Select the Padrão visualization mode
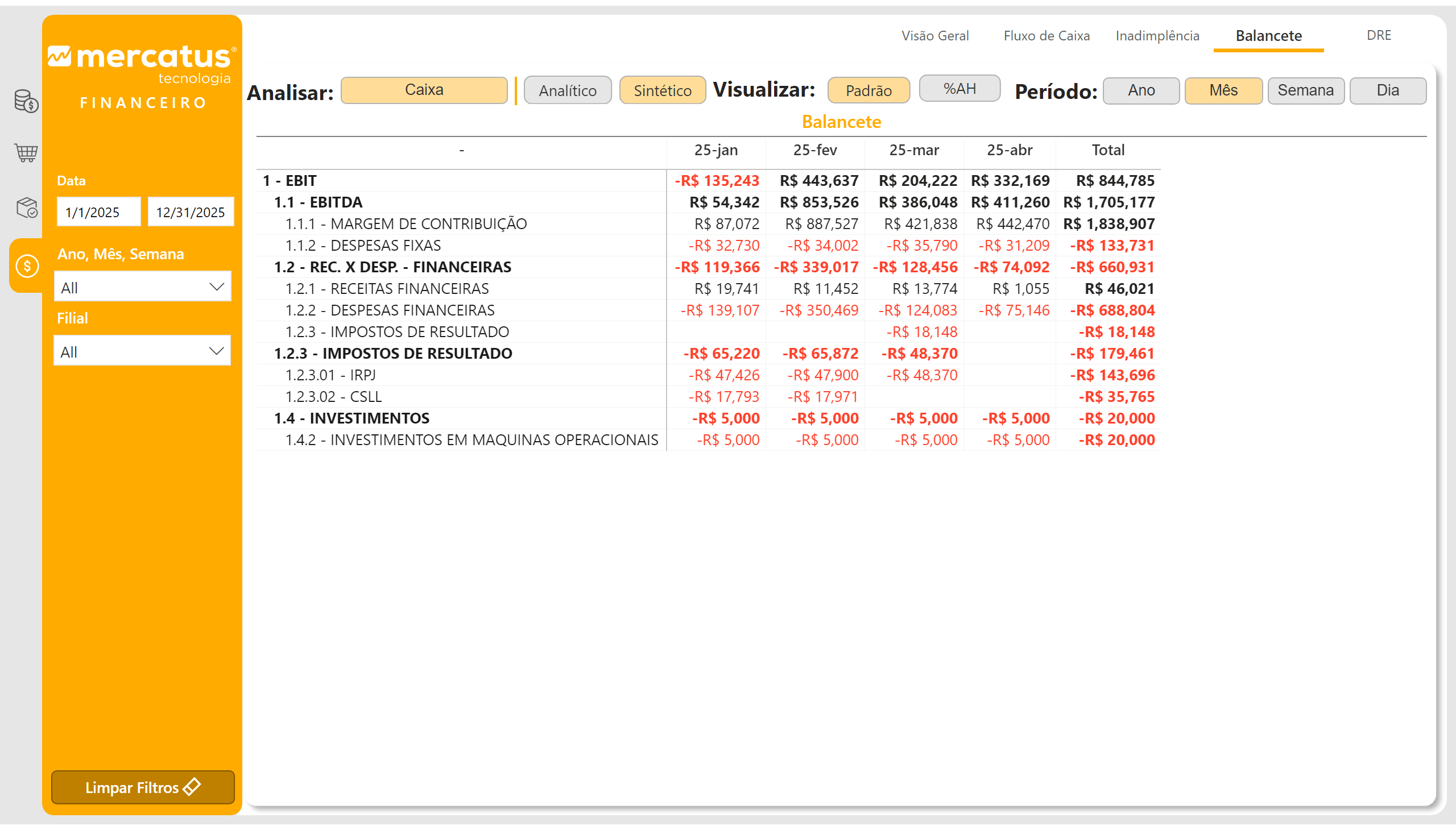 (x=868, y=90)
